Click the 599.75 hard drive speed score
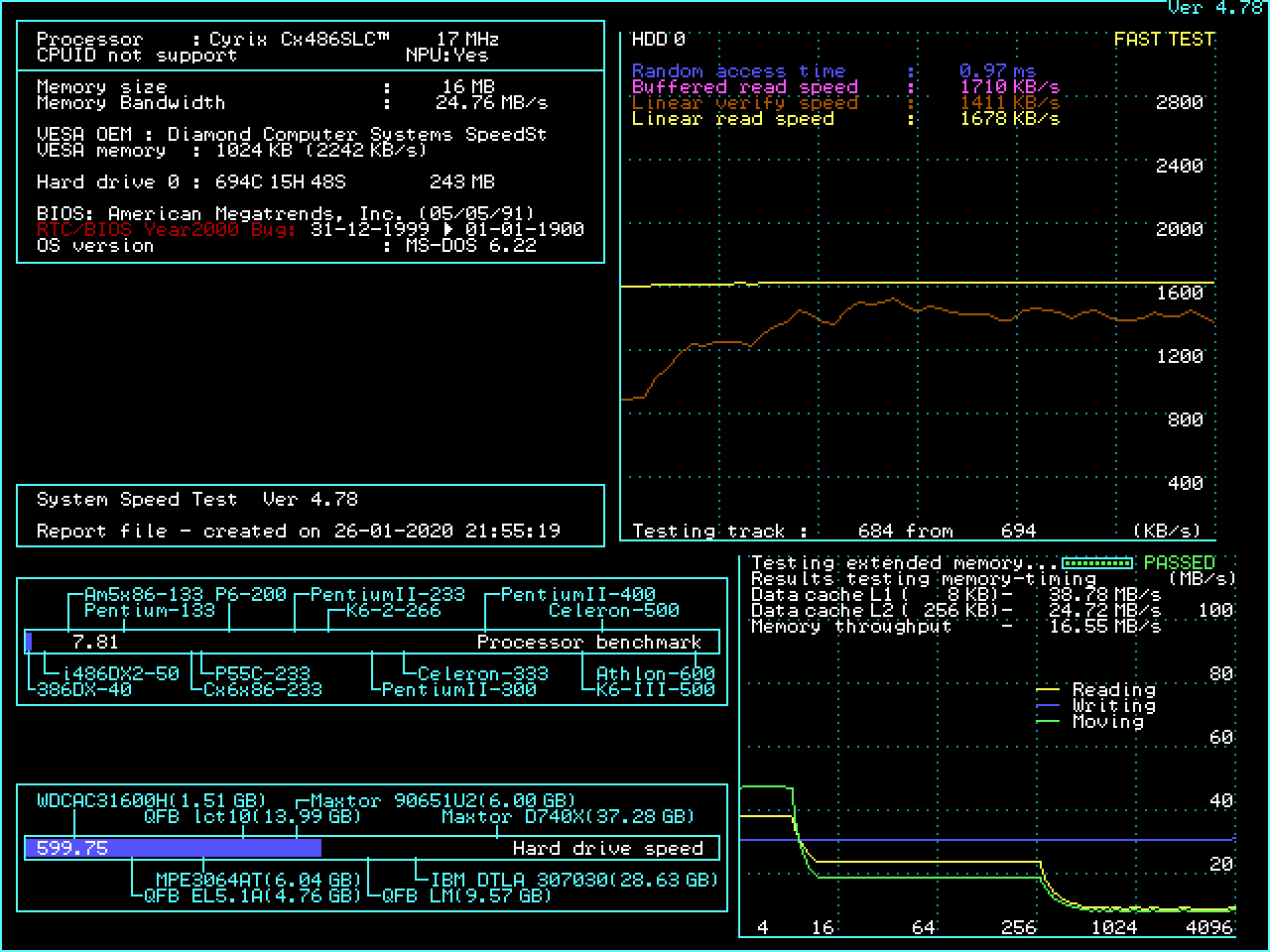This screenshot has width=1270, height=952. (72, 849)
